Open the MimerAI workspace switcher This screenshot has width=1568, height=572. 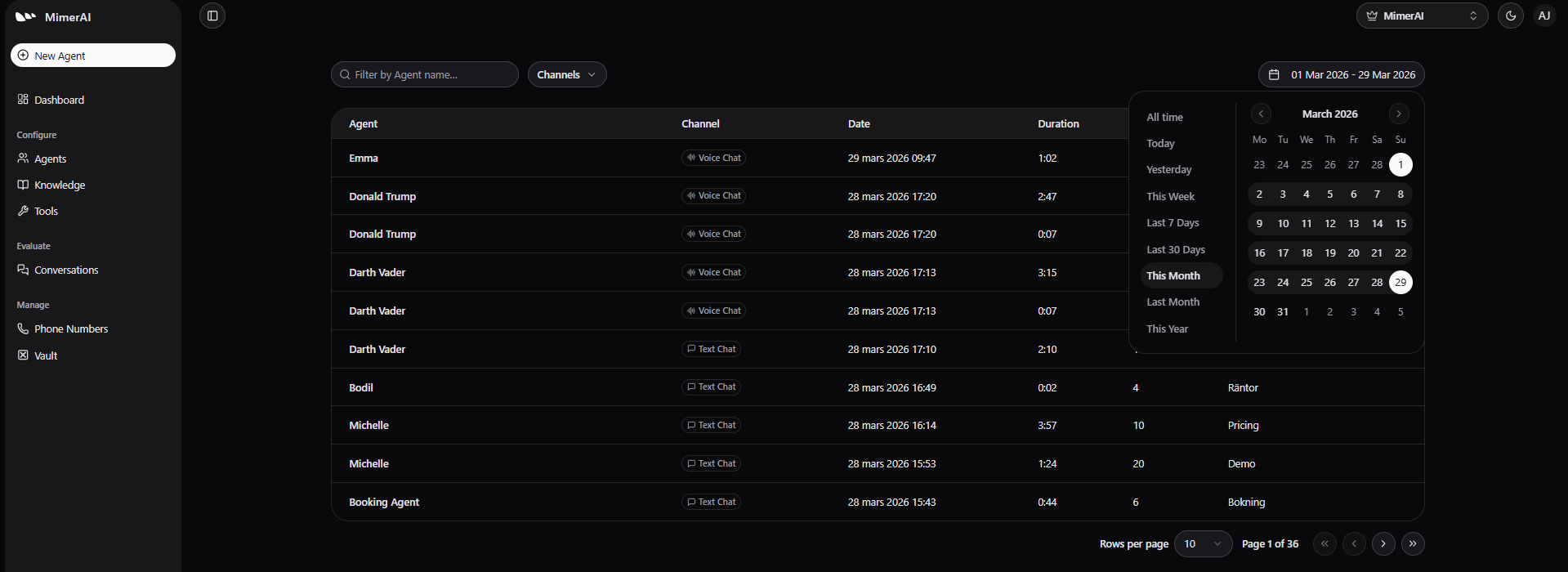1422,16
